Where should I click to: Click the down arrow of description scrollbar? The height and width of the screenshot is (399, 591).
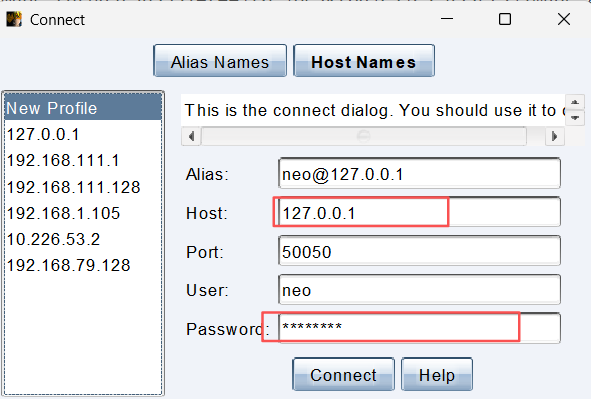point(574,118)
